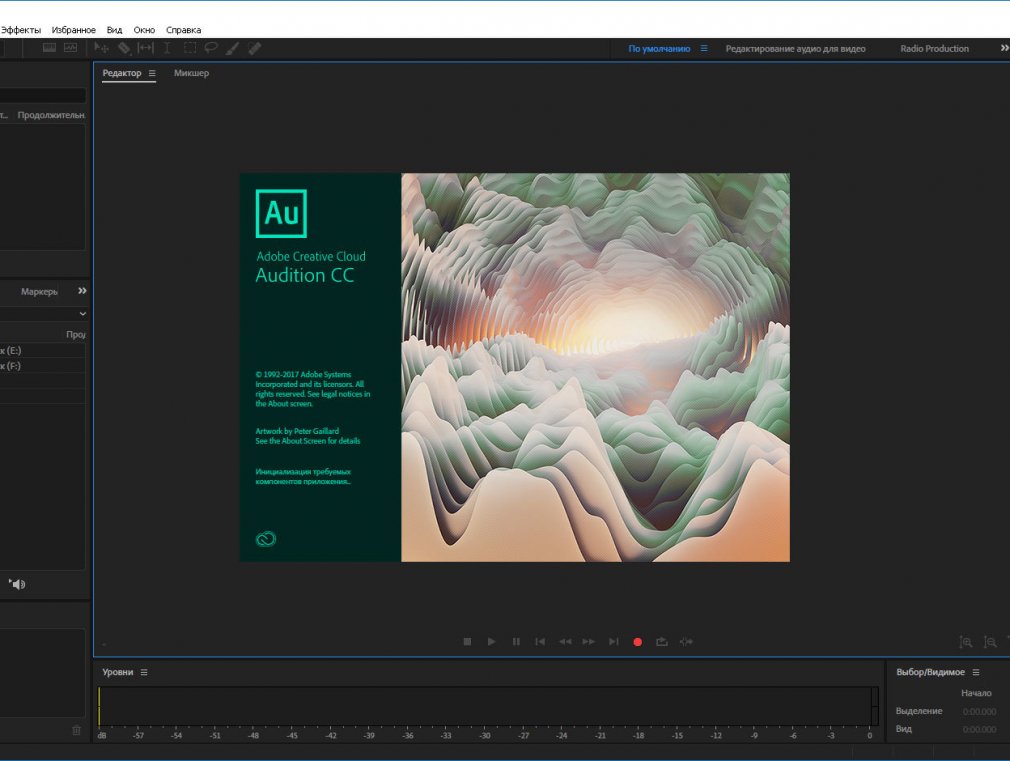Screen dimensions: 1010x761
Task: Click the Продолжительн. column header
Action: pos(51,115)
